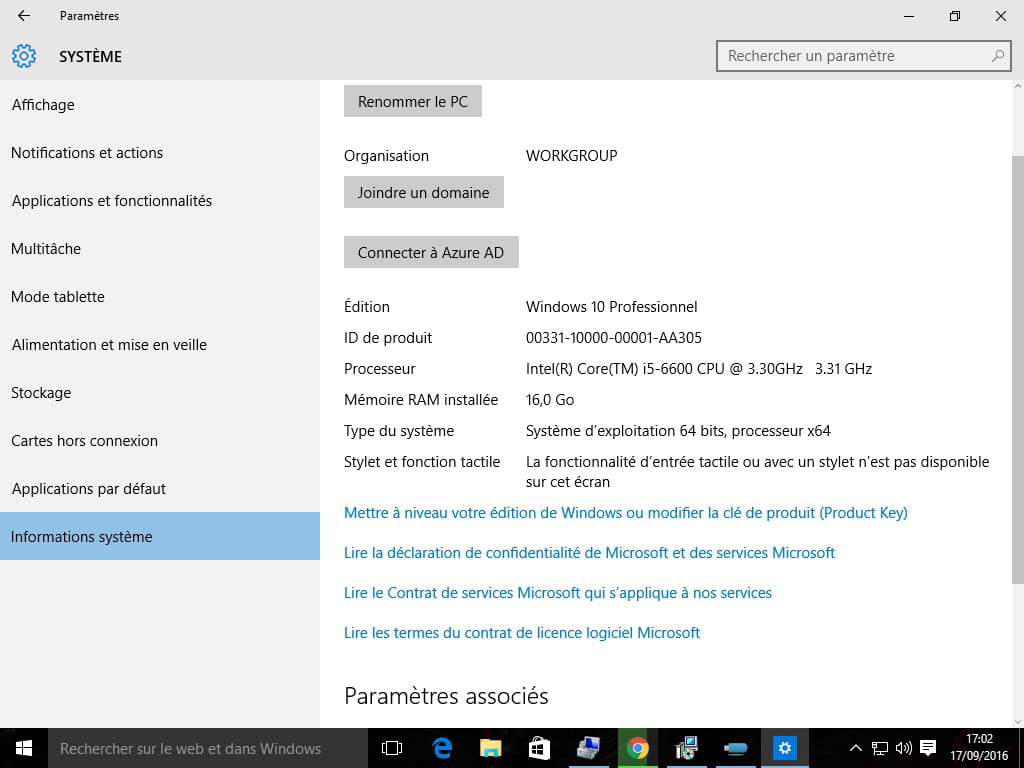1024x768 pixels.
Task: Close the Paramètres window
Action: [x=1000, y=16]
